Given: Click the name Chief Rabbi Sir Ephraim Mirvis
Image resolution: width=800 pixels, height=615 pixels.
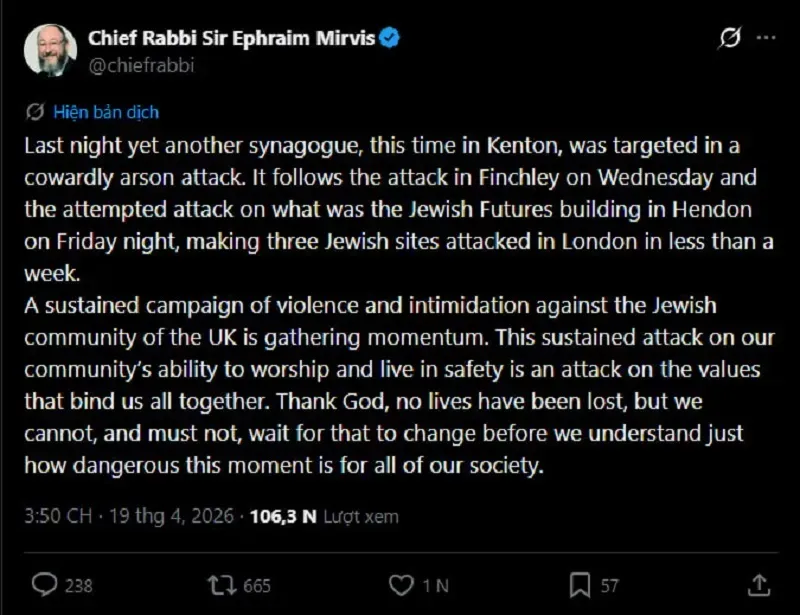Looking at the screenshot, I should (x=231, y=39).
